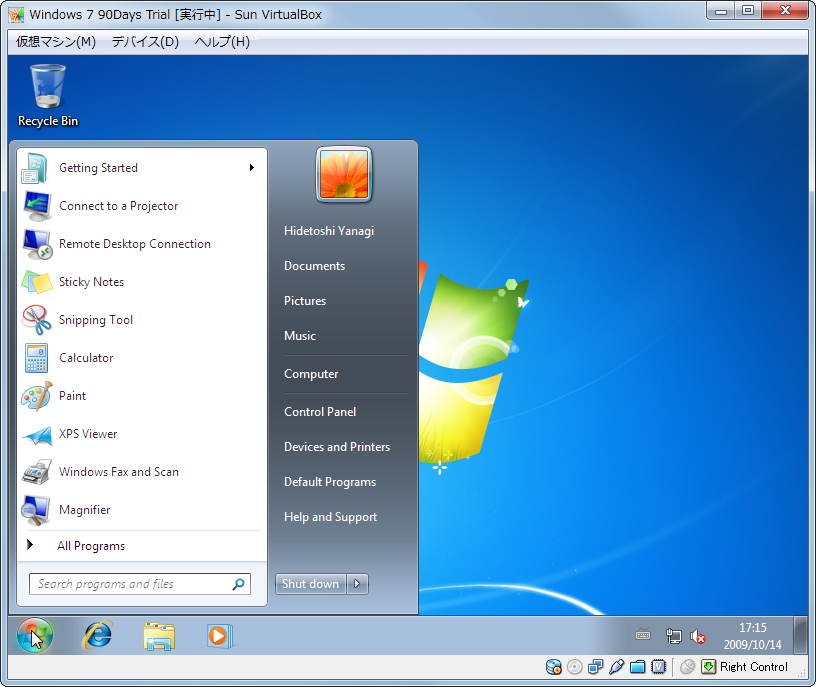Click the mouse integration indicator

(688, 667)
